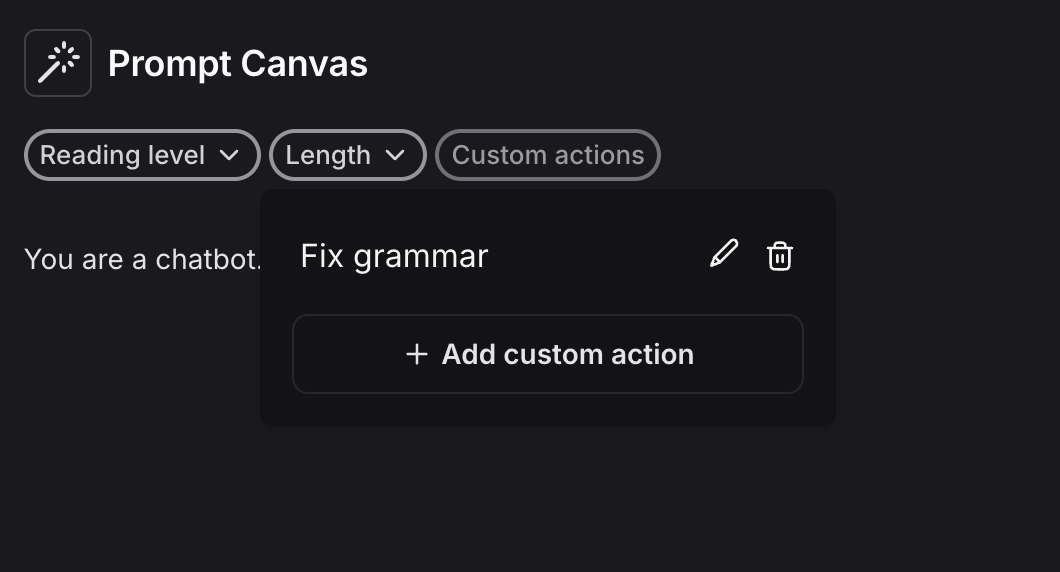Expand the Length dropdown
Screen dimensions: 1060x572
point(347,155)
